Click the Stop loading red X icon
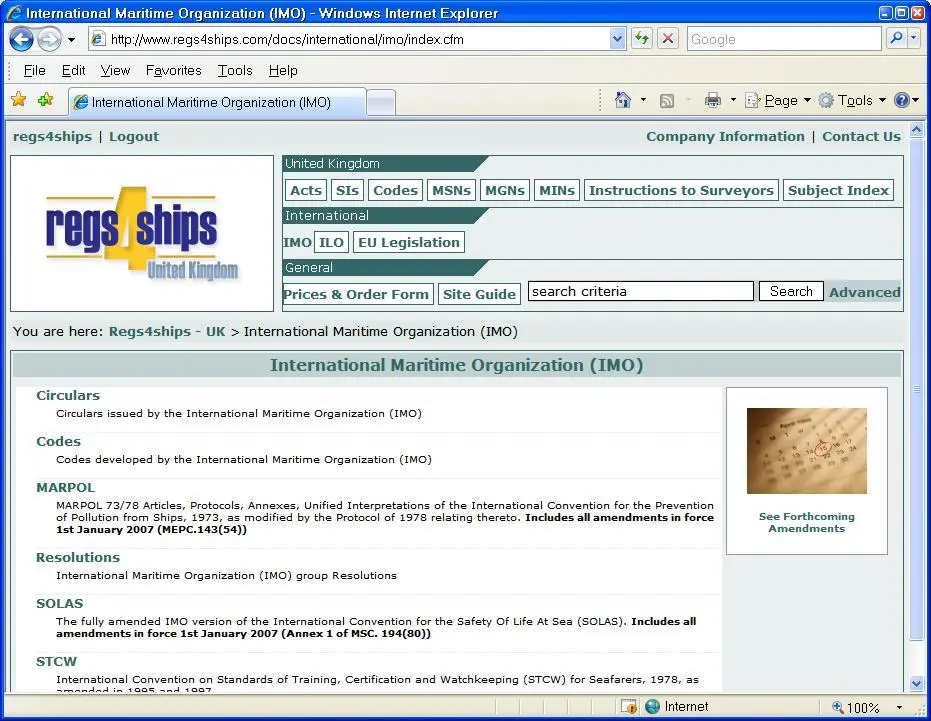The image size is (931, 721). click(x=668, y=39)
